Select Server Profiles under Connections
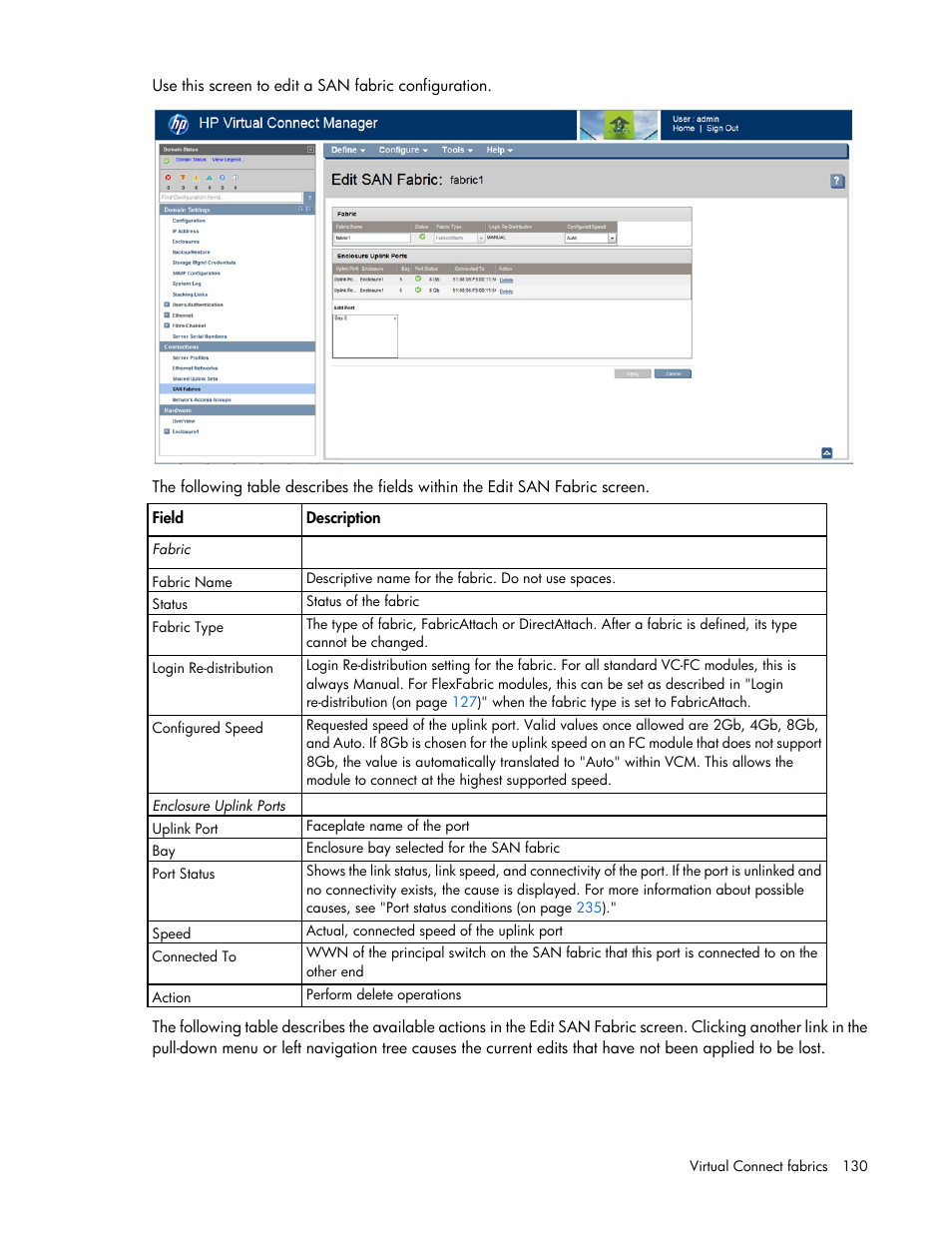Image resolution: width=952 pixels, height=1233 pixels. [x=191, y=357]
